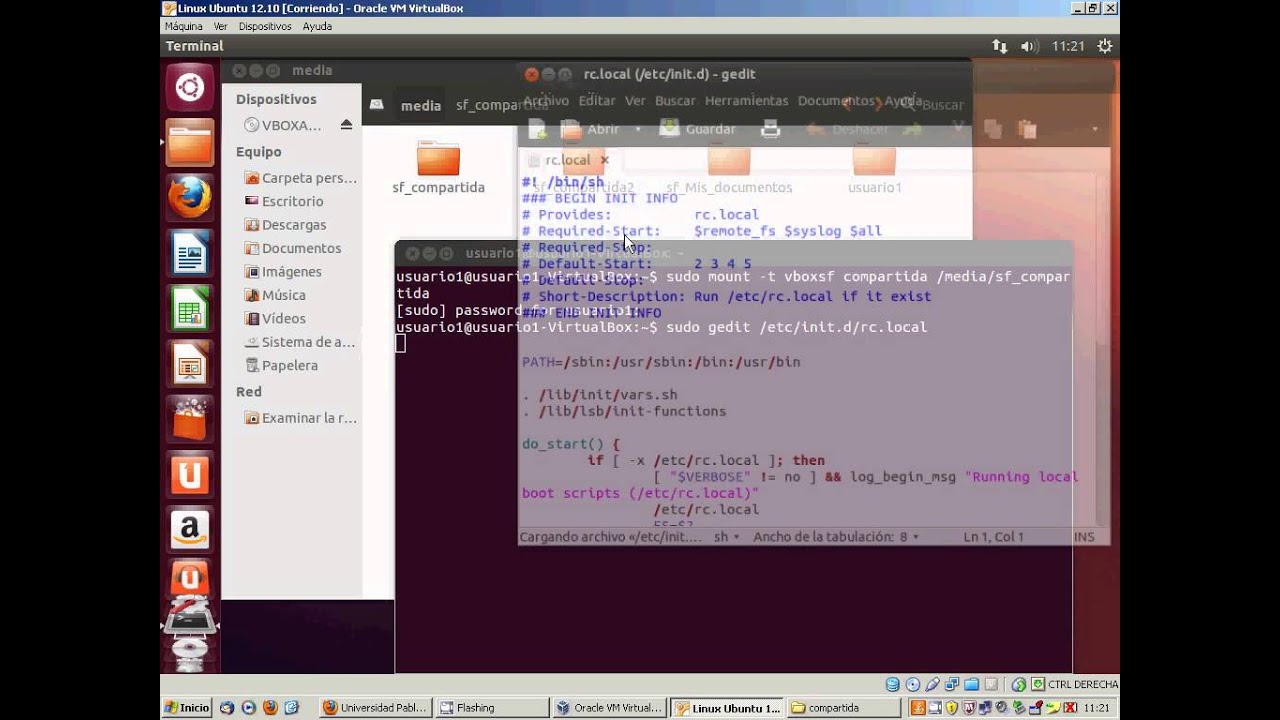Open Files manager in launcher
The height and width of the screenshot is (720, 1280).
tap(190, 143)
